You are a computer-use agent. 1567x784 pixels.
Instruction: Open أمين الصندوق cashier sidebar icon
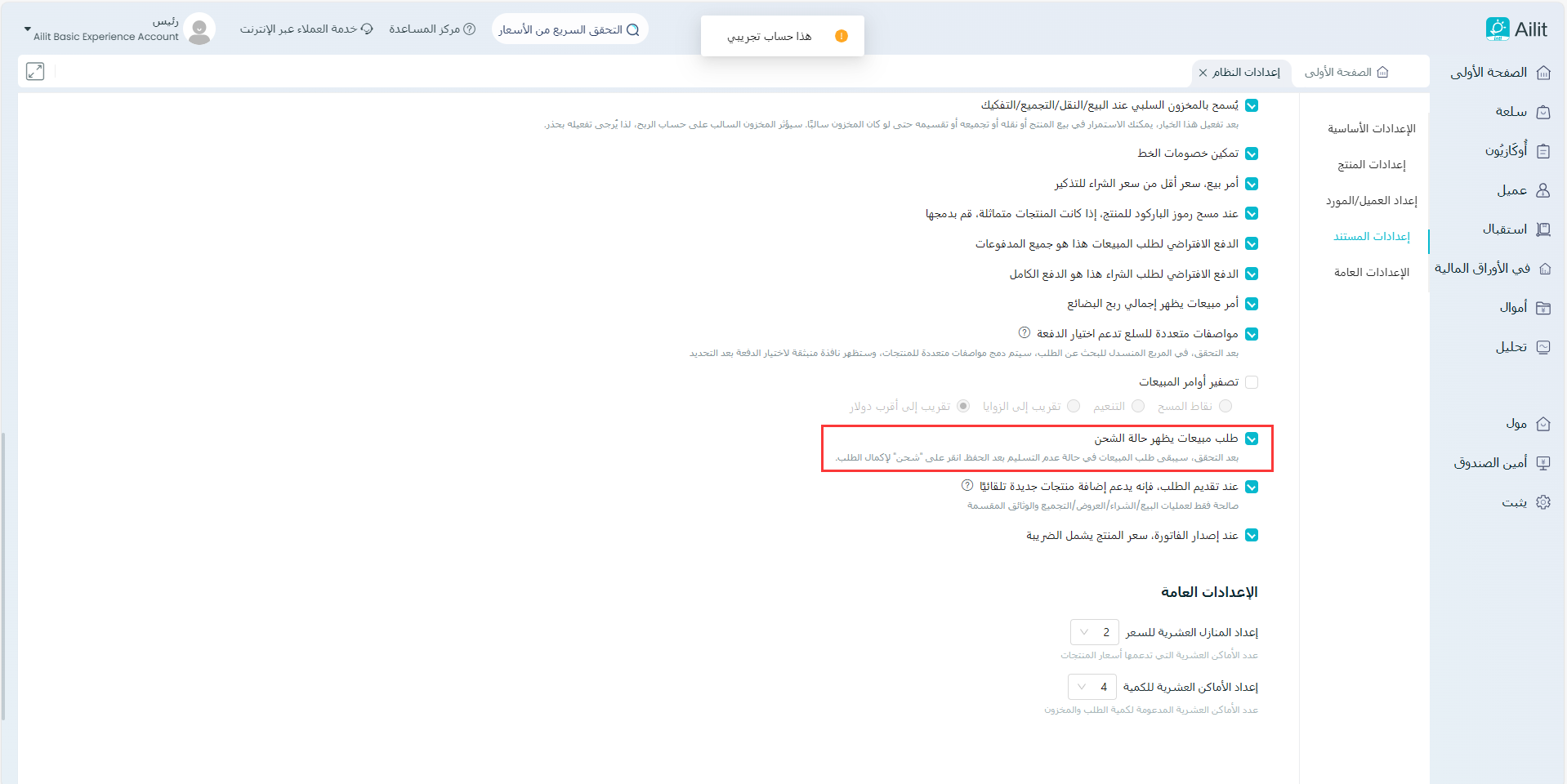point(1543,463)
